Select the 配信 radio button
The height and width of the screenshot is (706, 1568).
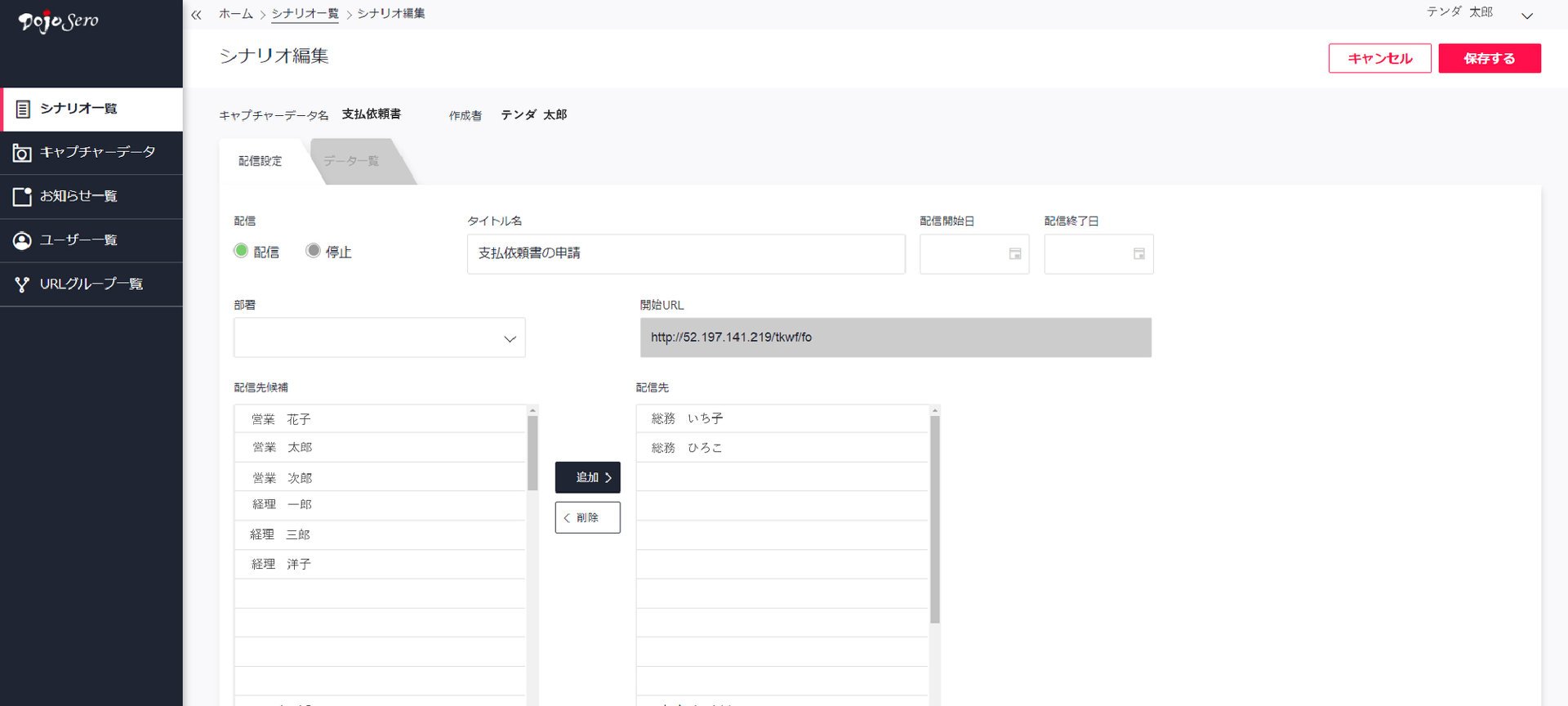tap(241, 251)
